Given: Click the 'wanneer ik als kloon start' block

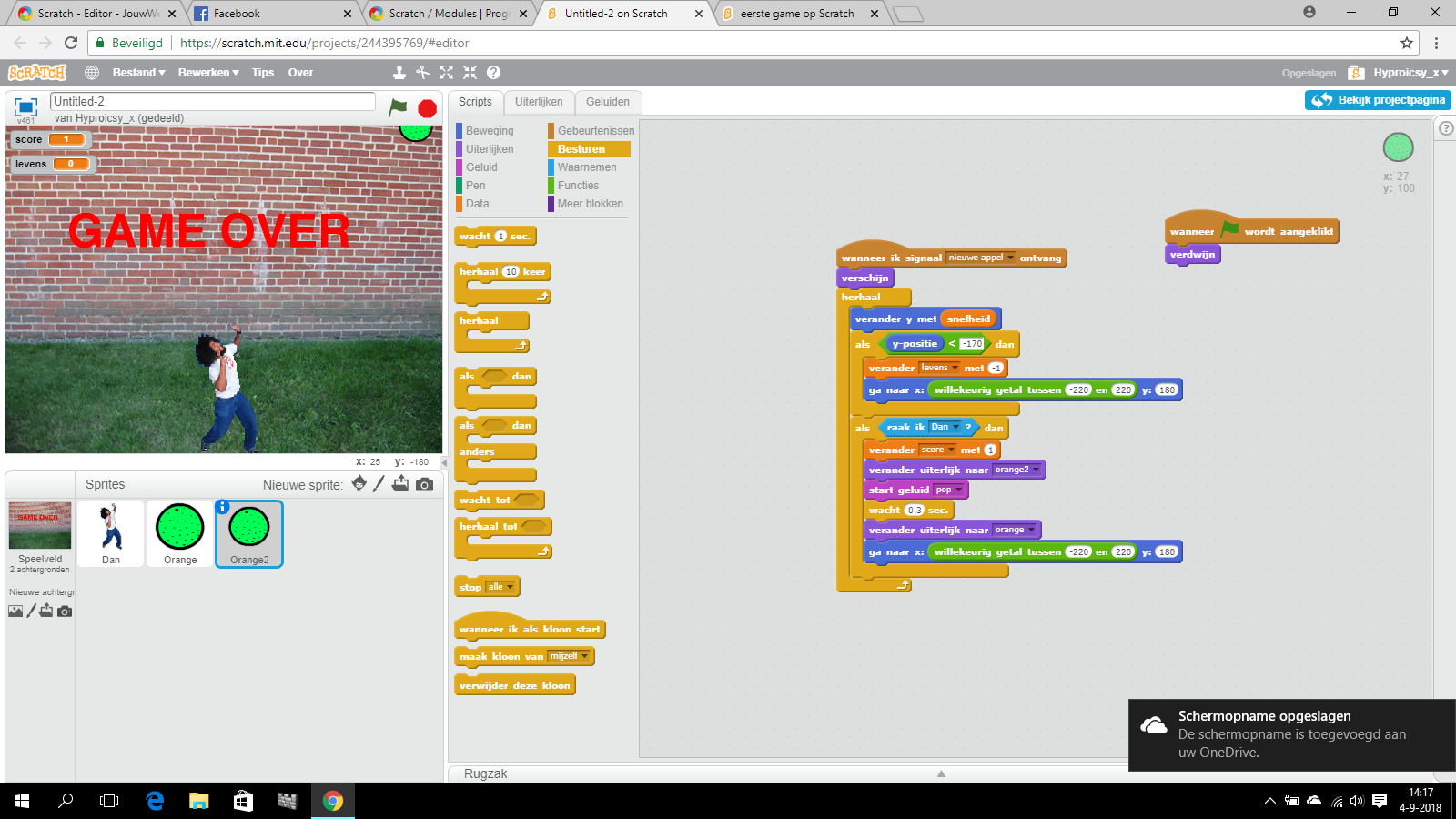Looking at the screenshot, I should point(530,628).
